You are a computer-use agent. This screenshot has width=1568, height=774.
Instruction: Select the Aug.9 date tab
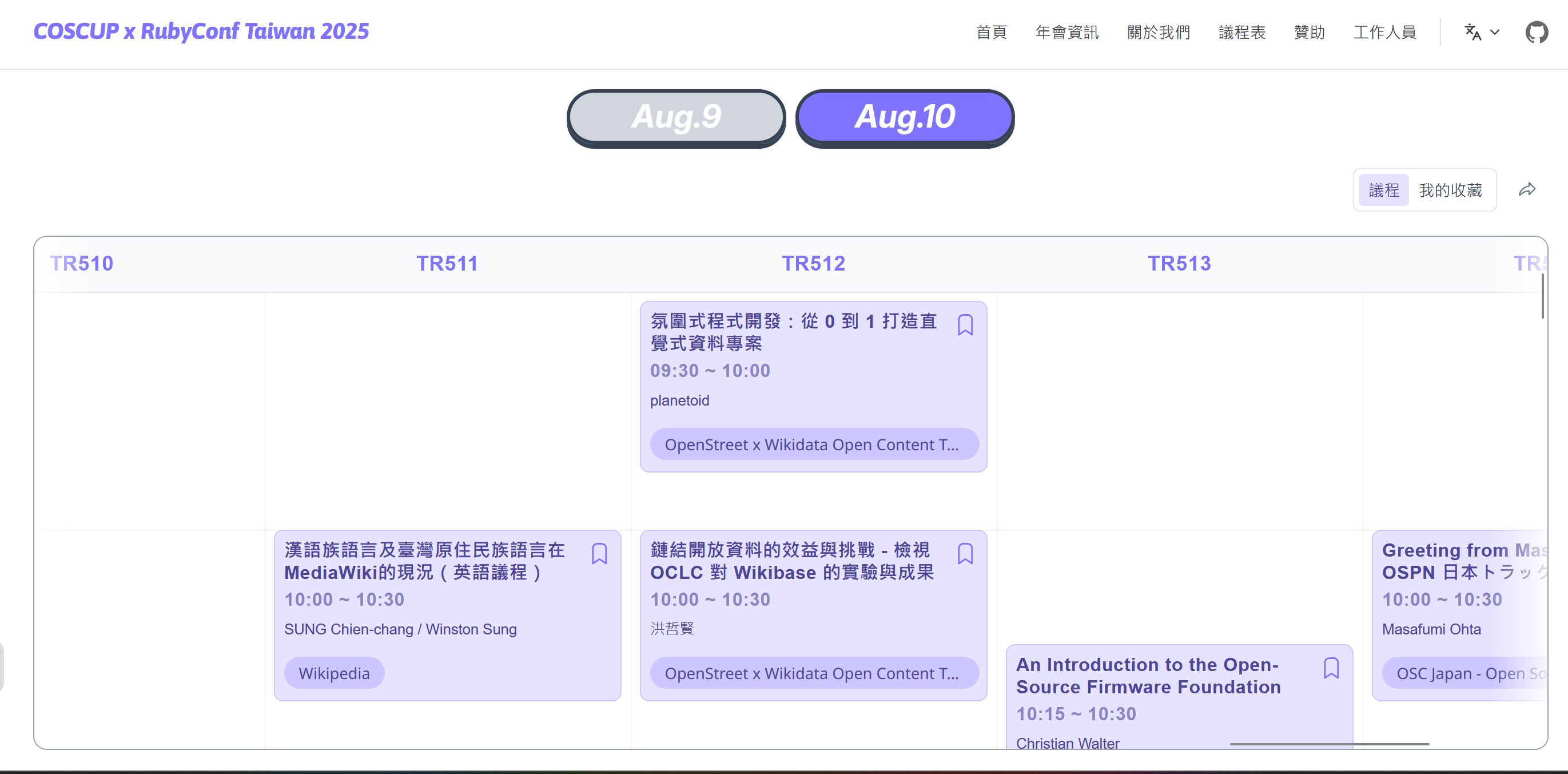pyautogui.click(x=676, y=116)
